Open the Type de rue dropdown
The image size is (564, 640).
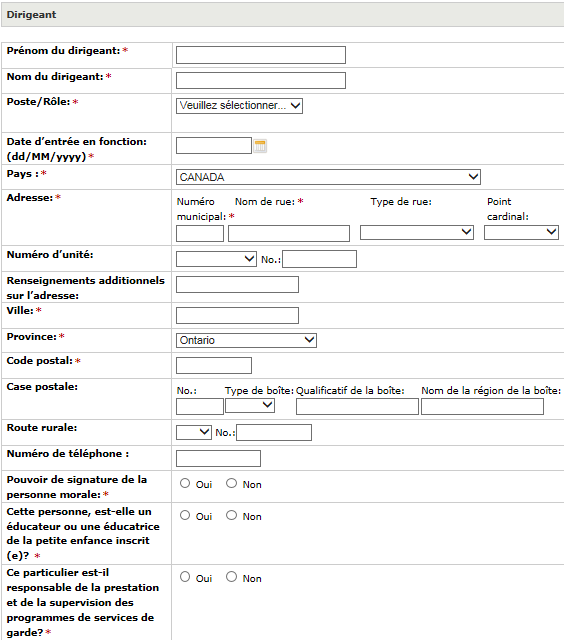click(x=417, y=232)
